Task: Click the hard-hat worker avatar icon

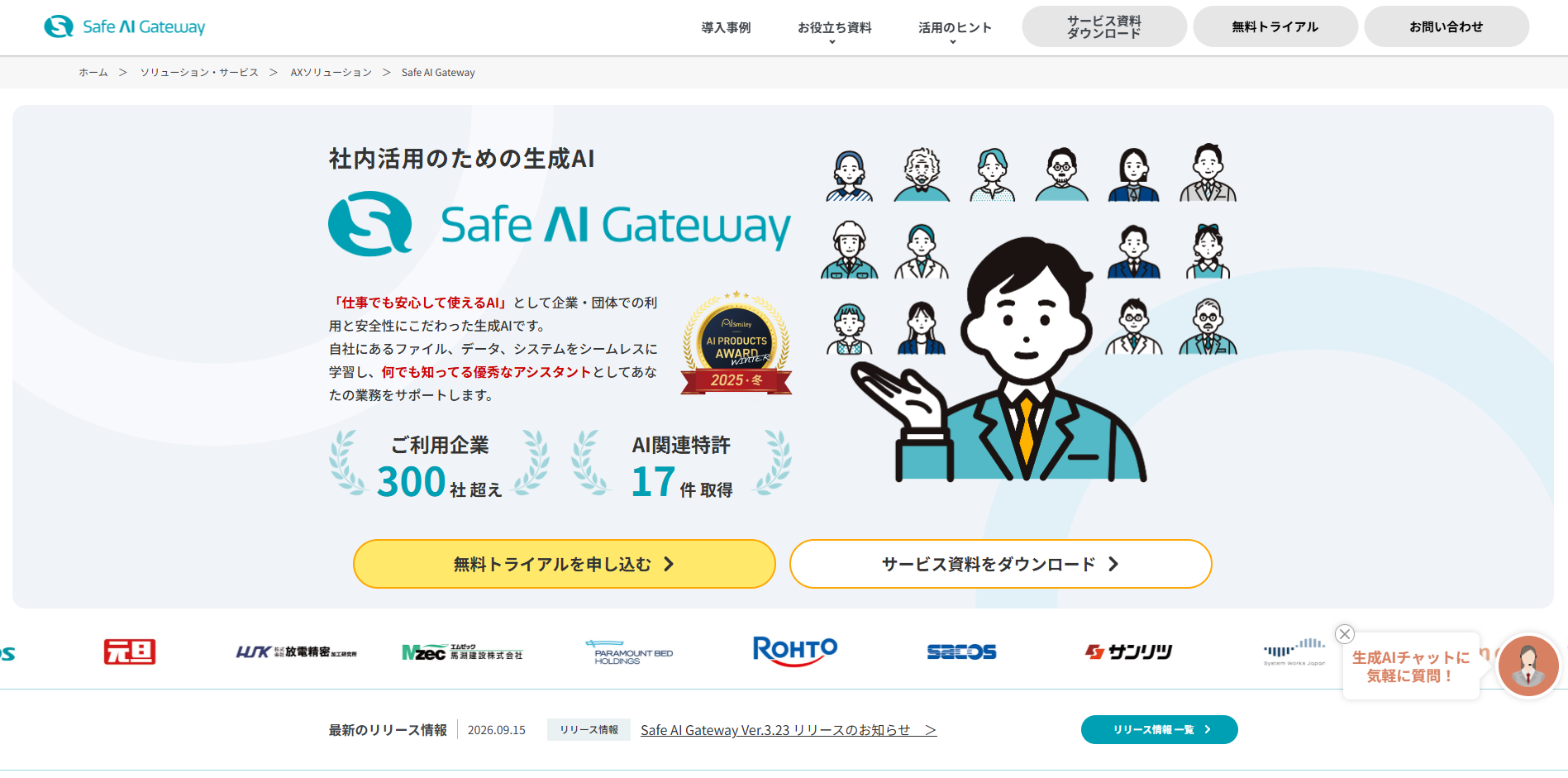Action: pyautogui.click(x=850, y=251)
